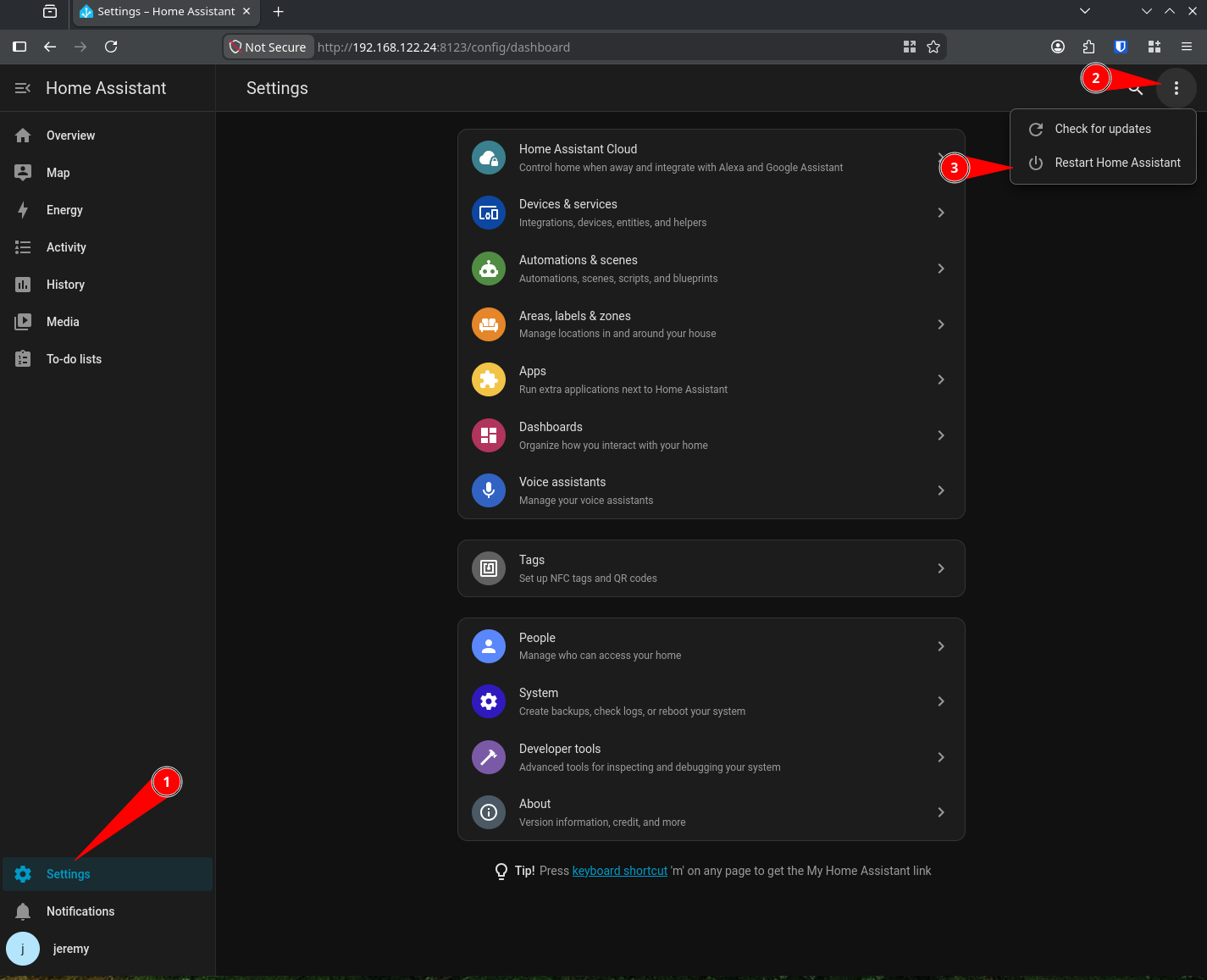Screen dimensions: 1207x980
Task: Open the browser extensions puzzle icon
Action: [x=1088, y=47]
